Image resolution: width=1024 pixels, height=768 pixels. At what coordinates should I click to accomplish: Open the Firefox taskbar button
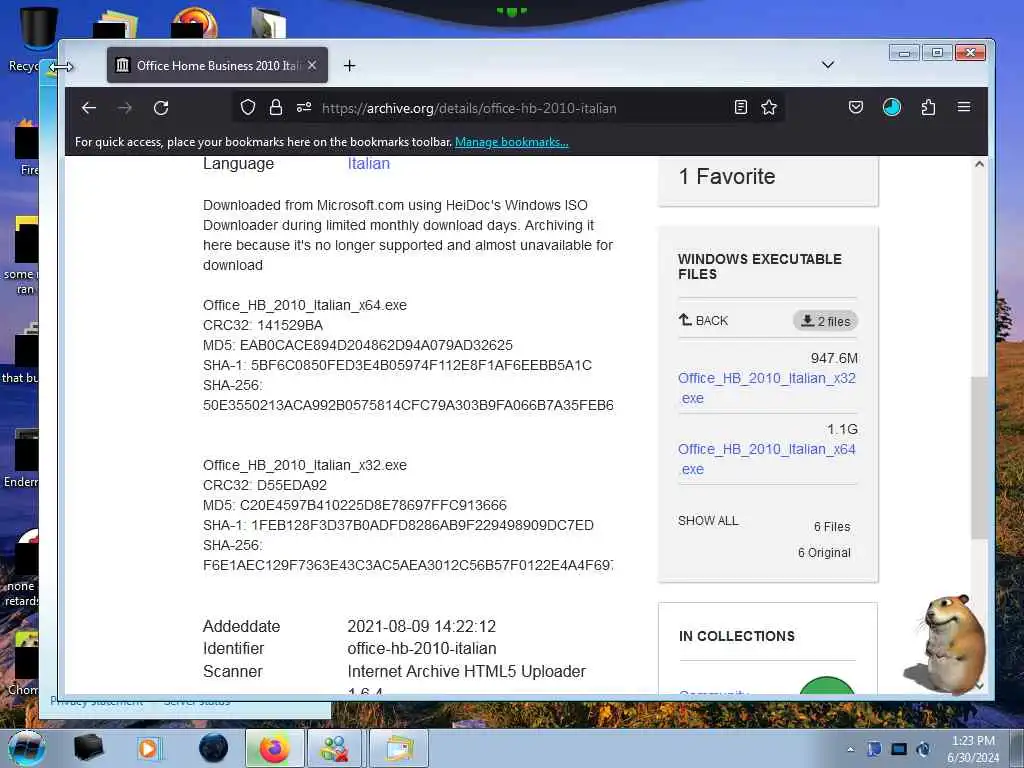point(275,748)
